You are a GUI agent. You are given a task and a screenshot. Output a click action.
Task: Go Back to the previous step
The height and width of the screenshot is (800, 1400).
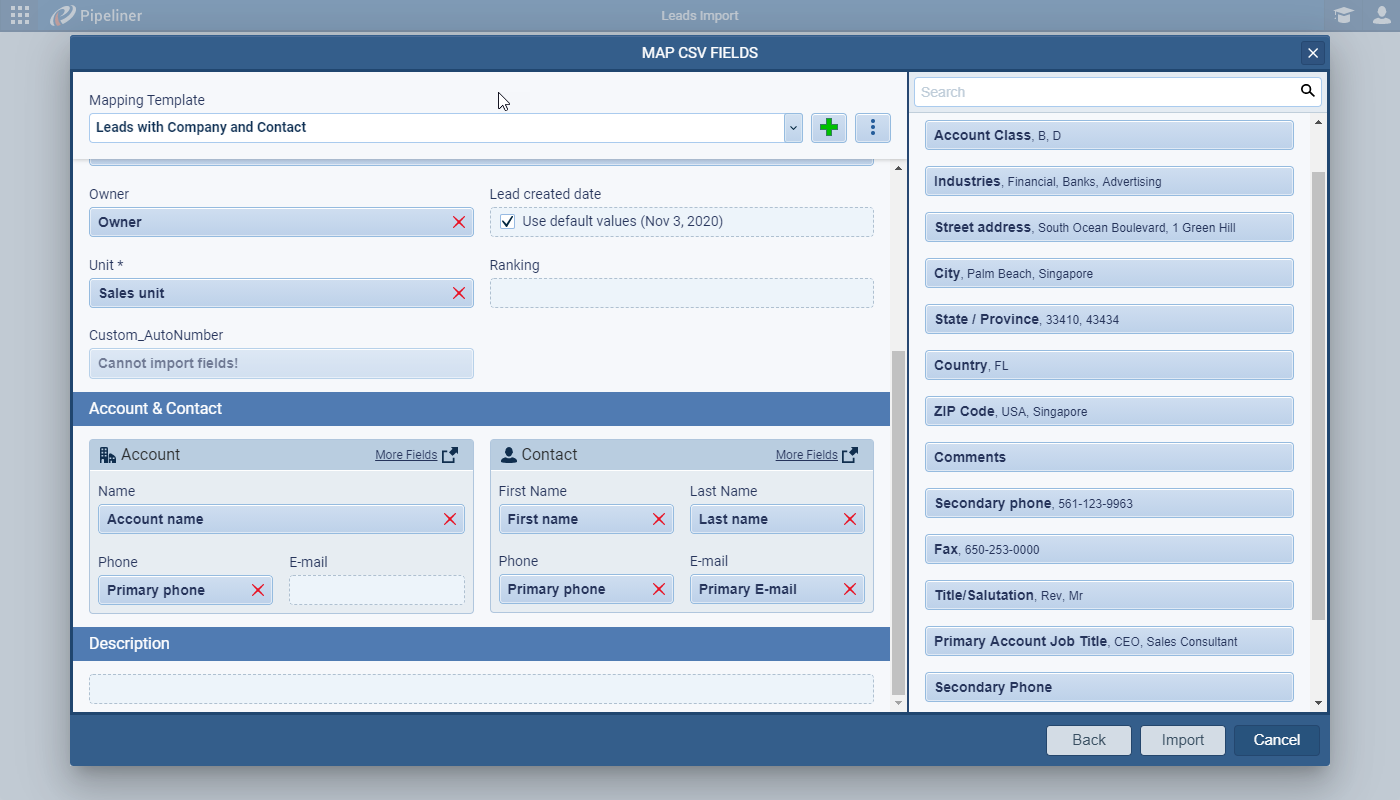point(1088,740)
